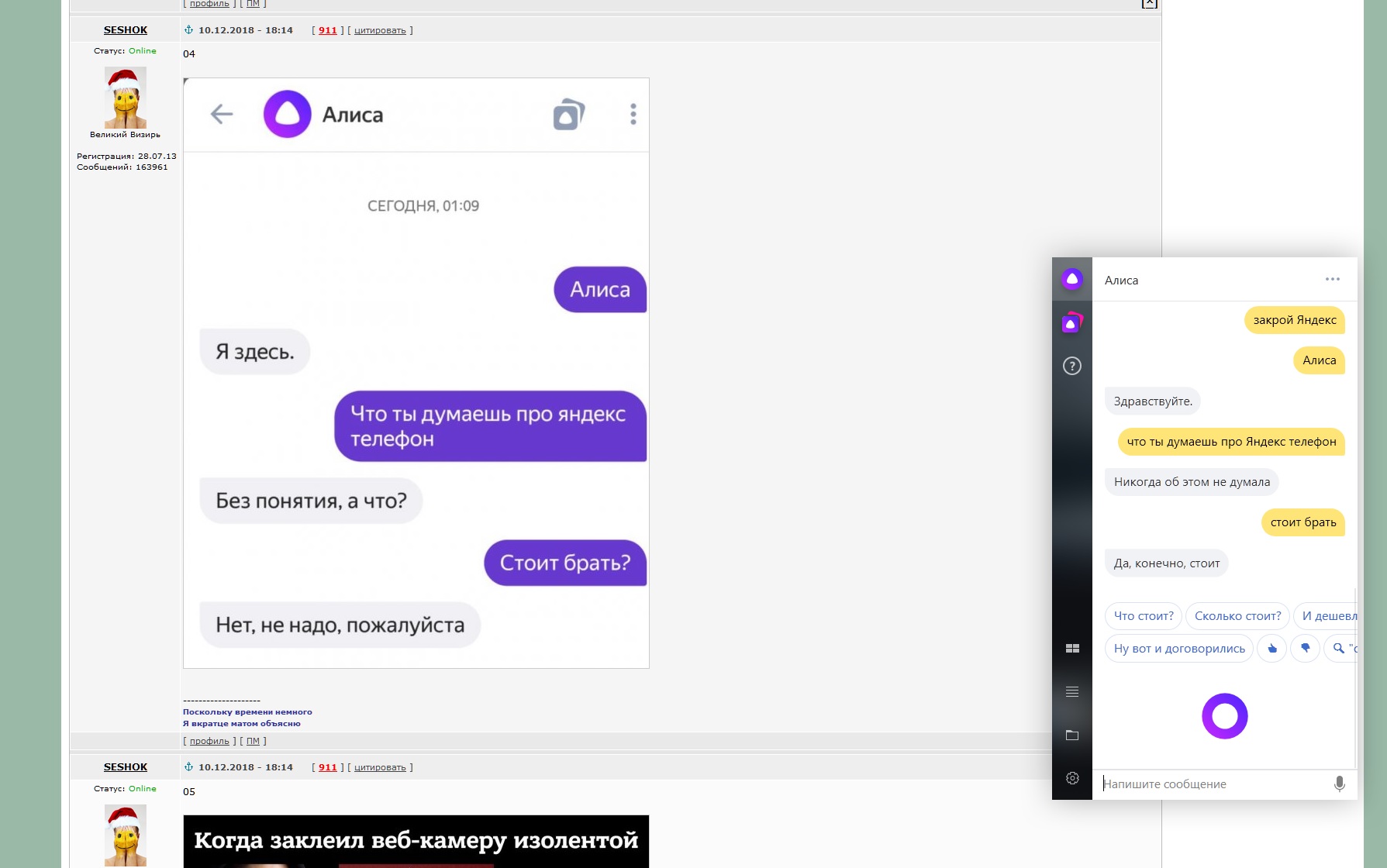Click the date "10.12.2018 - 18:14" of post 04
The height and width of the screenshot is (868, 1387).
pyautogui.click(x=246, y=30)
